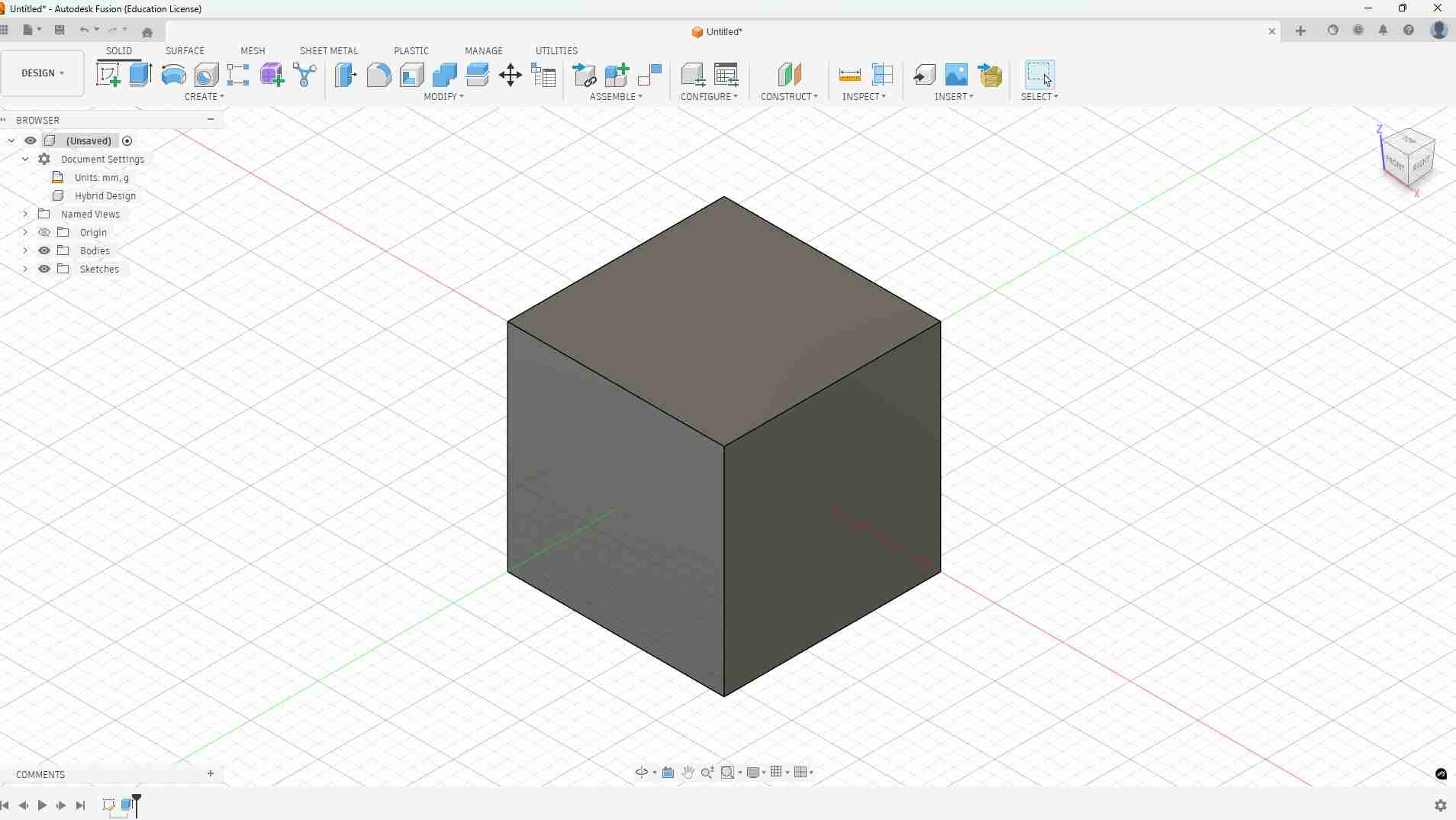The image size is (1456, 820).
Task: Open the CONFIGURE dropdown menu
Action: [x=710, y=97]
